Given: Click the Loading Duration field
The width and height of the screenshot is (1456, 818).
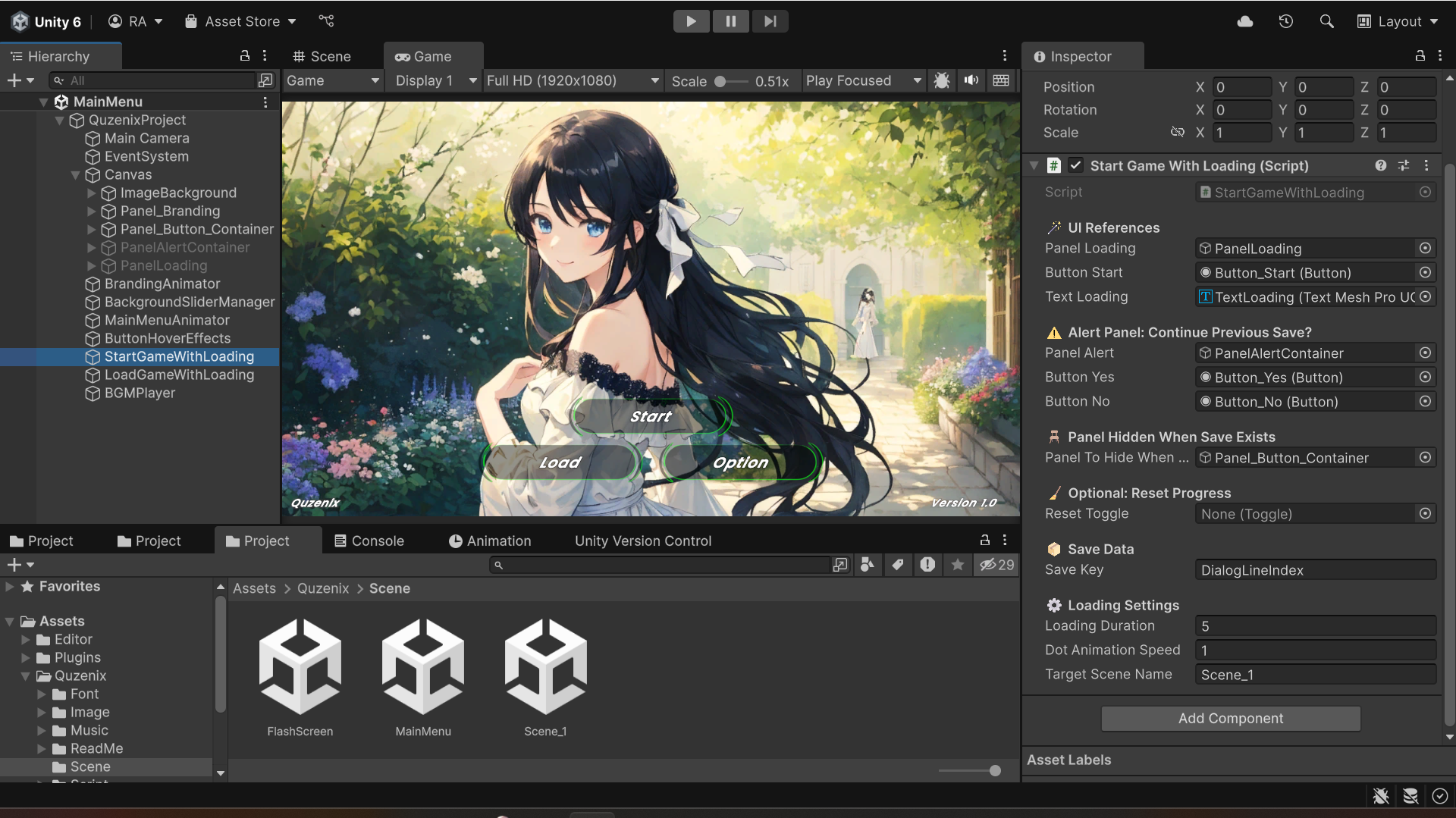Looking at the screenshot, I should [x=1316, y=625].
